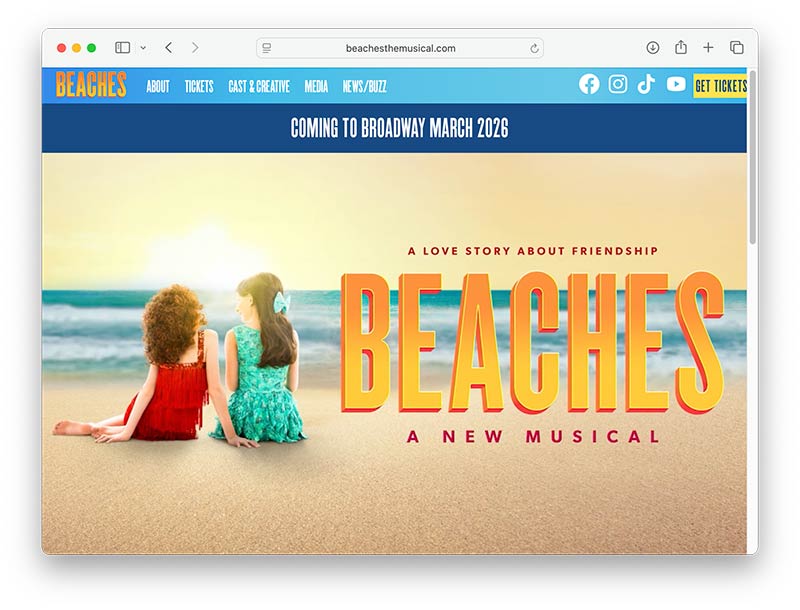Click the Share icon in toolbar
800x610 pixels.
[x=681, y=48]
